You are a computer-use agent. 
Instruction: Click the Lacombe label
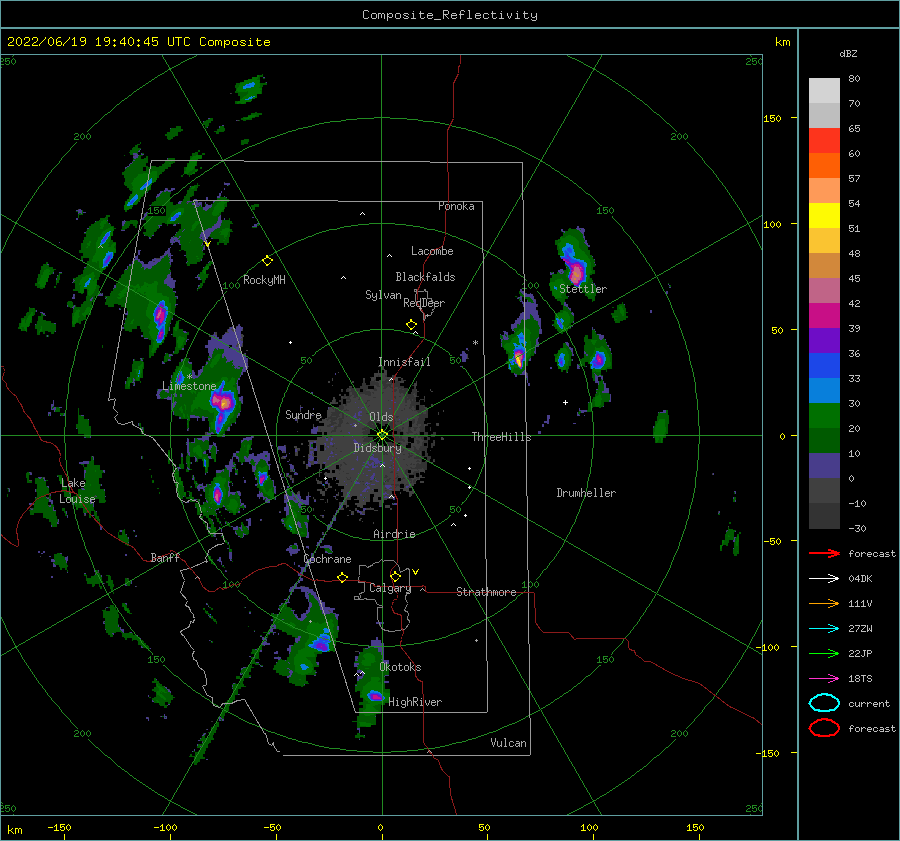pyautogui.click(x=432, y=251)
